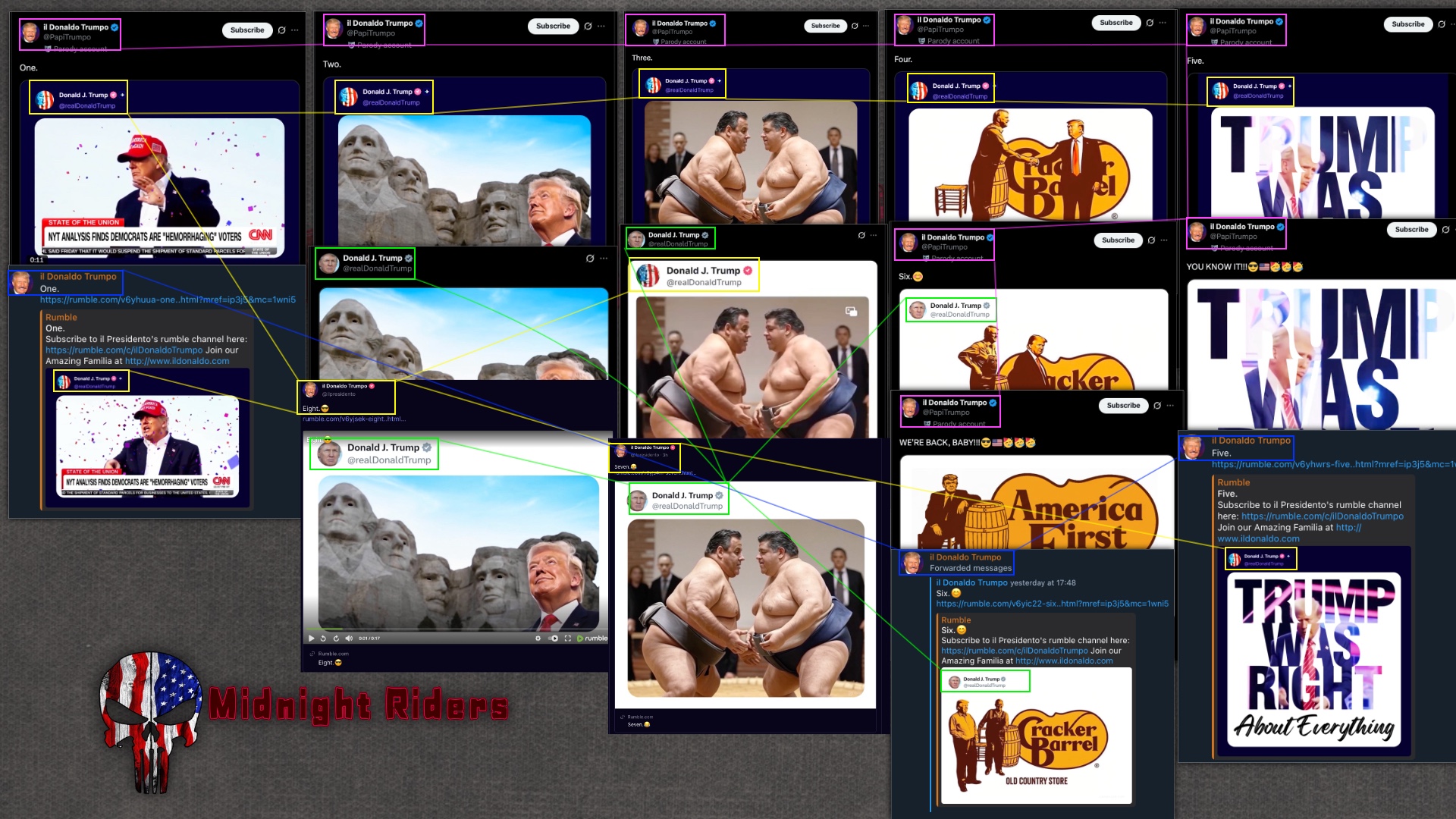Click Subscribe on the 'Six.' X post
Image resolution: width=1456 pixels, height=819 pixels.
1118,240
